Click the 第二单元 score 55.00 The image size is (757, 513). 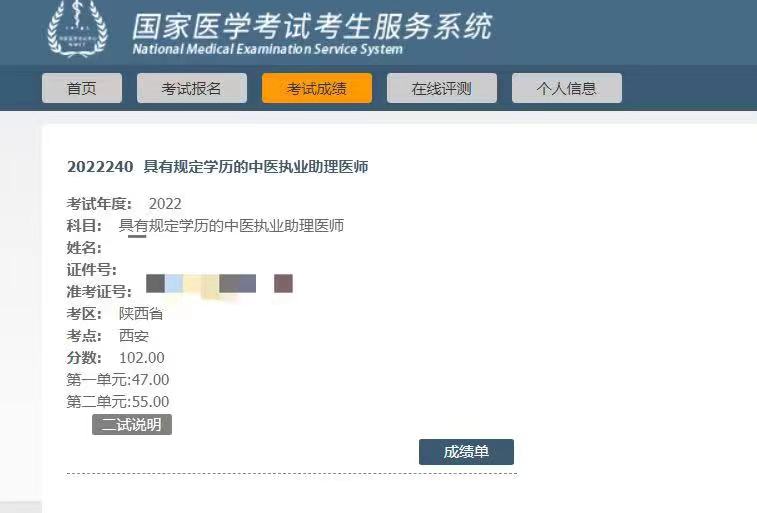point(150,402)
